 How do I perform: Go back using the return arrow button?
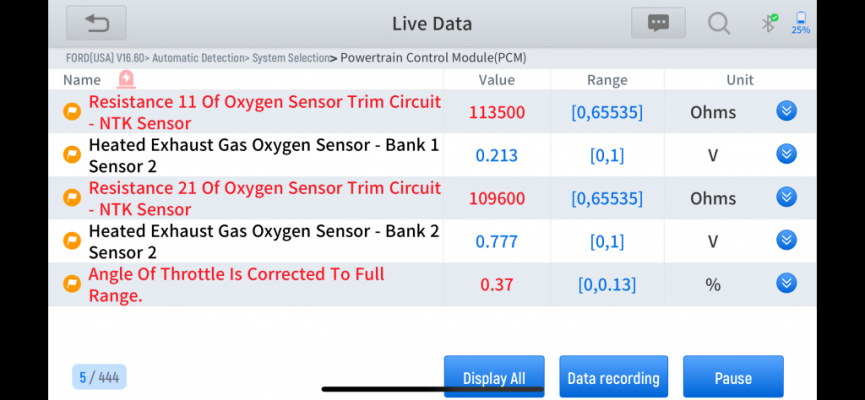pos(97,23)
